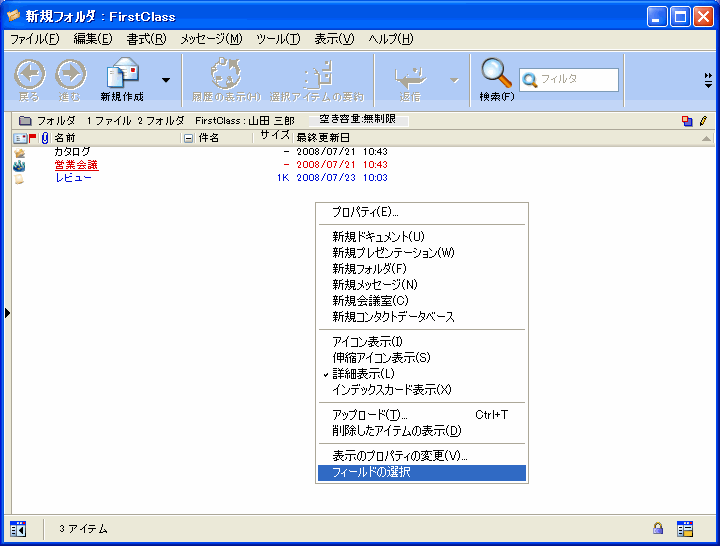Click the 営業会議 conference icon
Image resolution: width=720 pixels, height=546 pixels.
tap(19, 165)
